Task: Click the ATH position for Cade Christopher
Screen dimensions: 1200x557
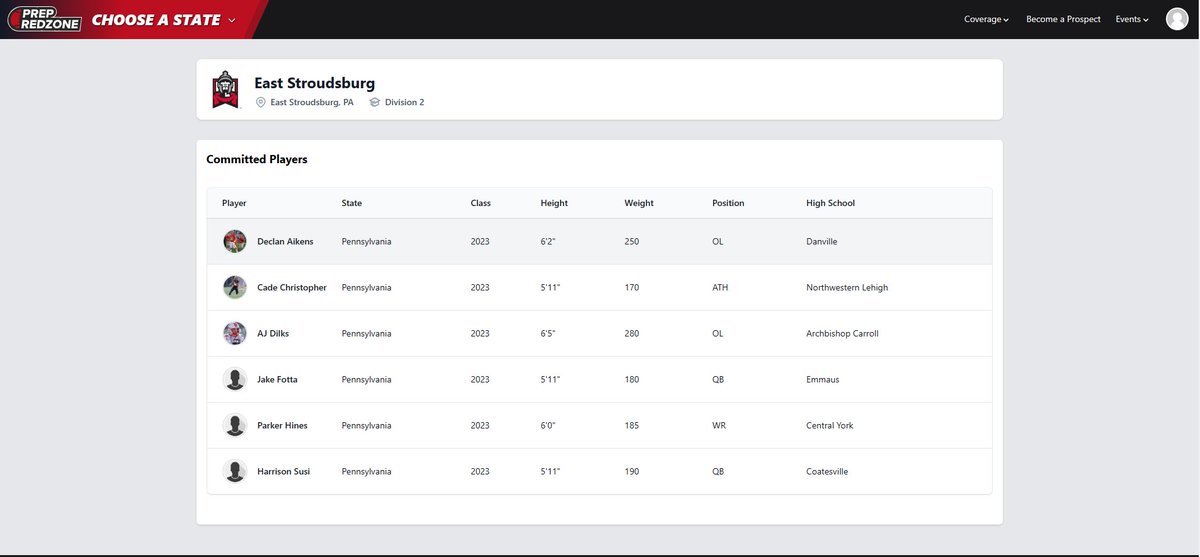Action: [720, 288]
